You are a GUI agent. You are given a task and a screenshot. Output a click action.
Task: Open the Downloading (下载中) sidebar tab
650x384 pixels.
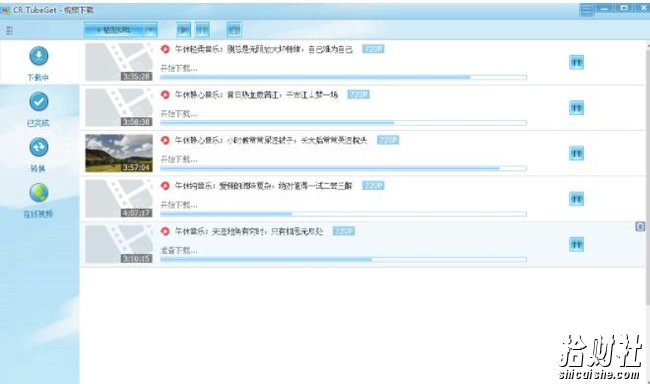[39, 63]
